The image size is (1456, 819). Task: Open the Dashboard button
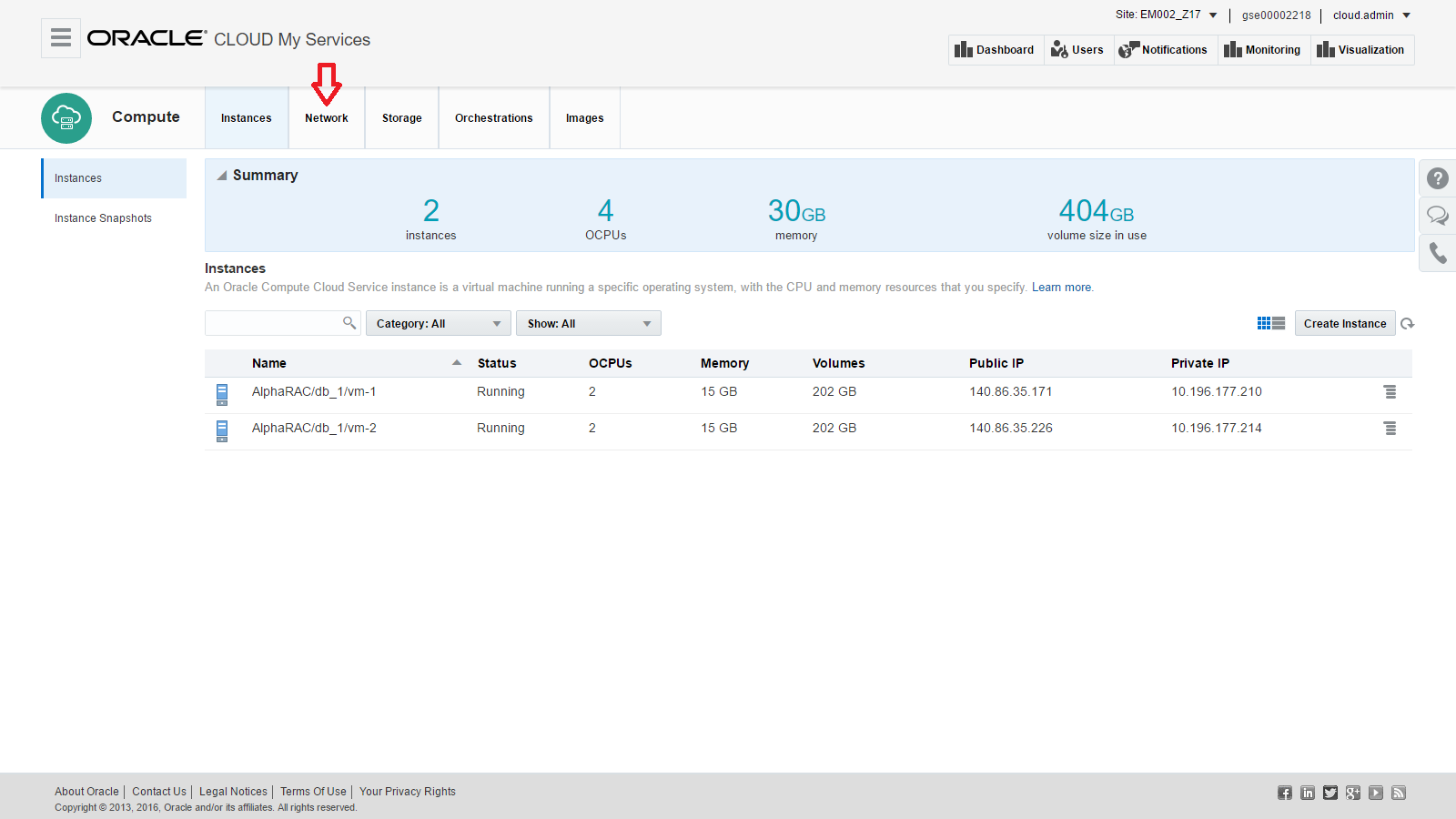pyautogui.click(x=995, y=50)
